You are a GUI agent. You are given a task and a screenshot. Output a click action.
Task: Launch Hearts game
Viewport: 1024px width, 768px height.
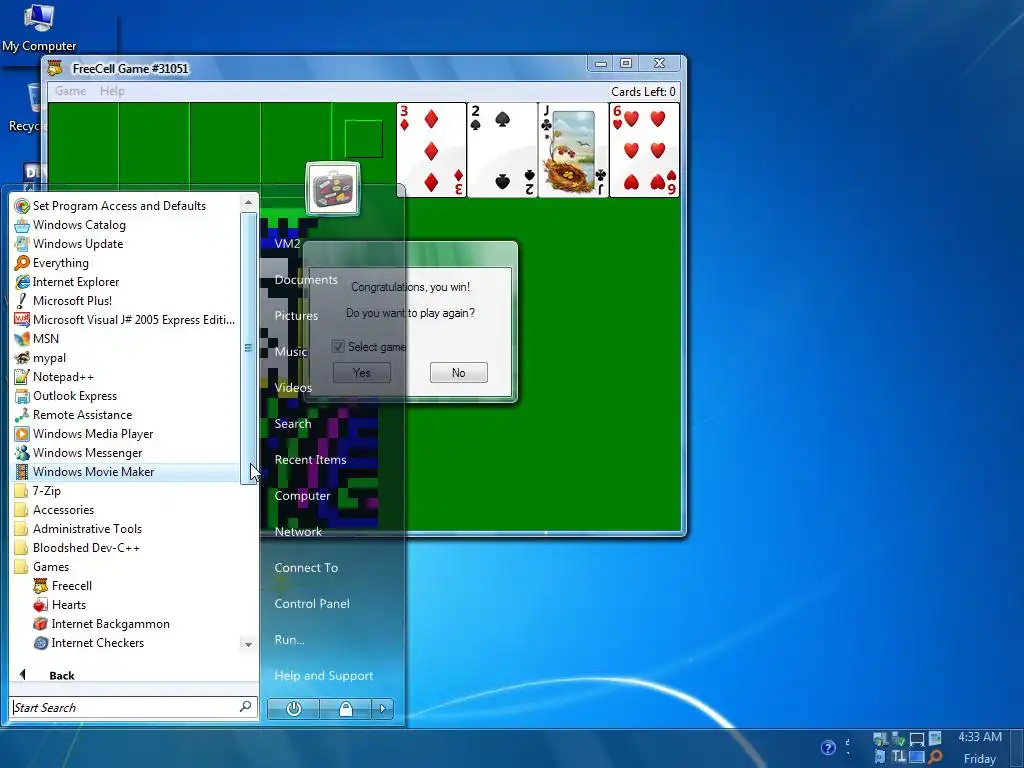(x=60, y=605)
